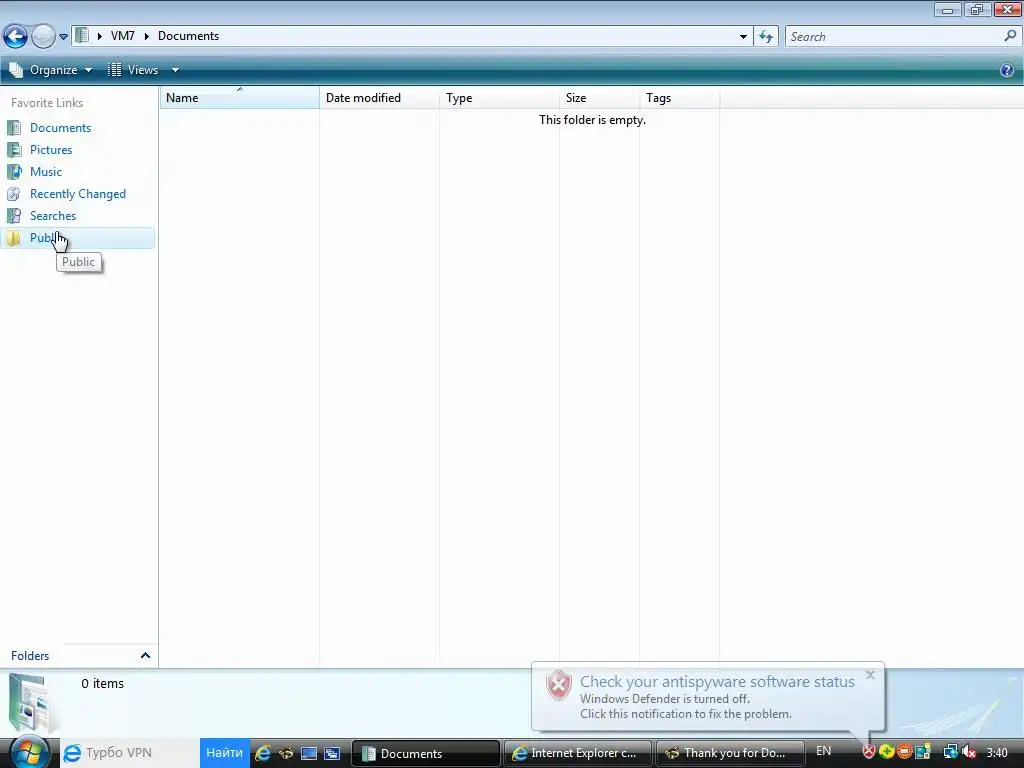The width and height of the screenshot is (1024, 768).
Task: Click the Турбо VPN search field
Action: (x=131, y=753)
